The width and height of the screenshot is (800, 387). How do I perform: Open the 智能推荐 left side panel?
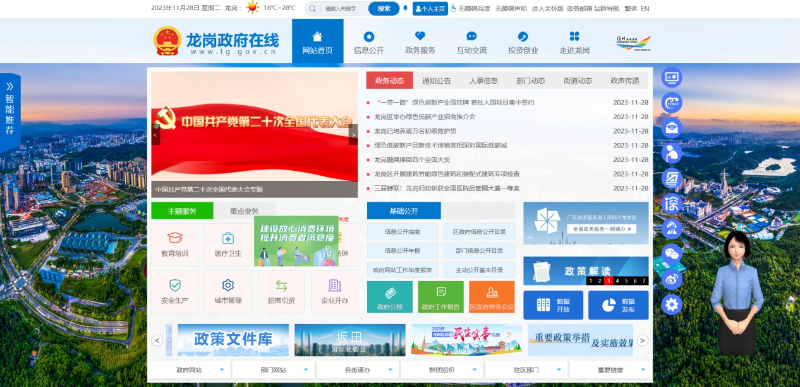pyautogui.click(x=10, y=113)
